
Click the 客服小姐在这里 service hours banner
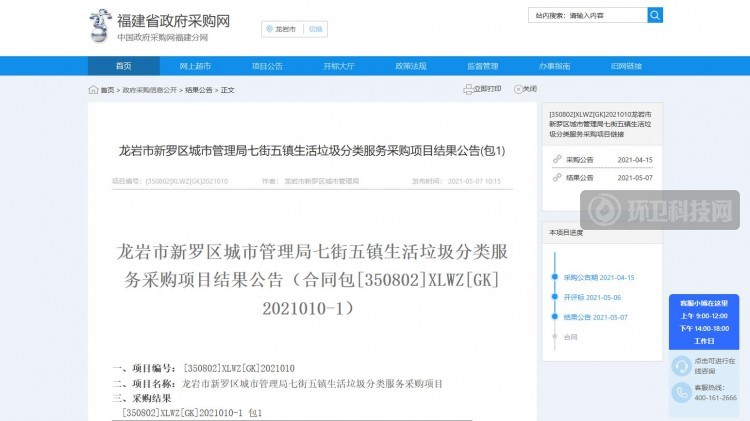pyautogui.click(x=704, y=322)
